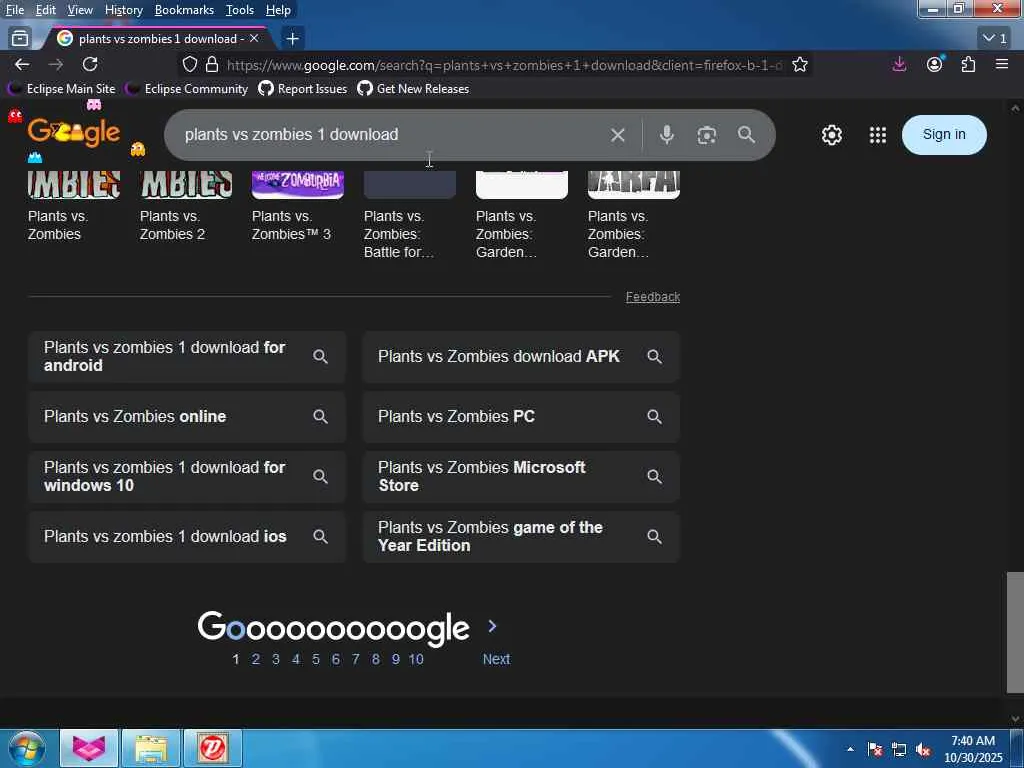Screen dimensions: 1024x768
Task: Open the pink fox browser taskbar icon
Action: (x=89, y=748)
